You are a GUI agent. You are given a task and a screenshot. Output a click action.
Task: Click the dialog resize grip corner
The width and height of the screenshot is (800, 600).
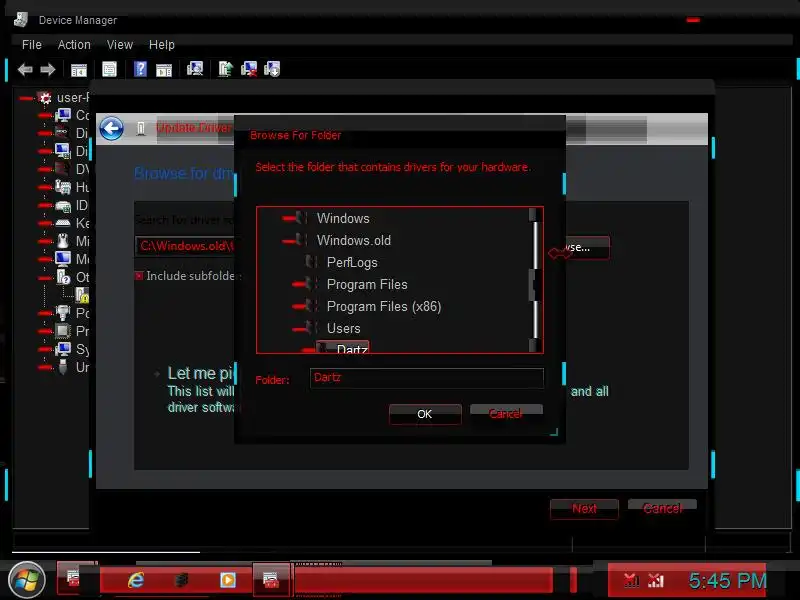554,432
